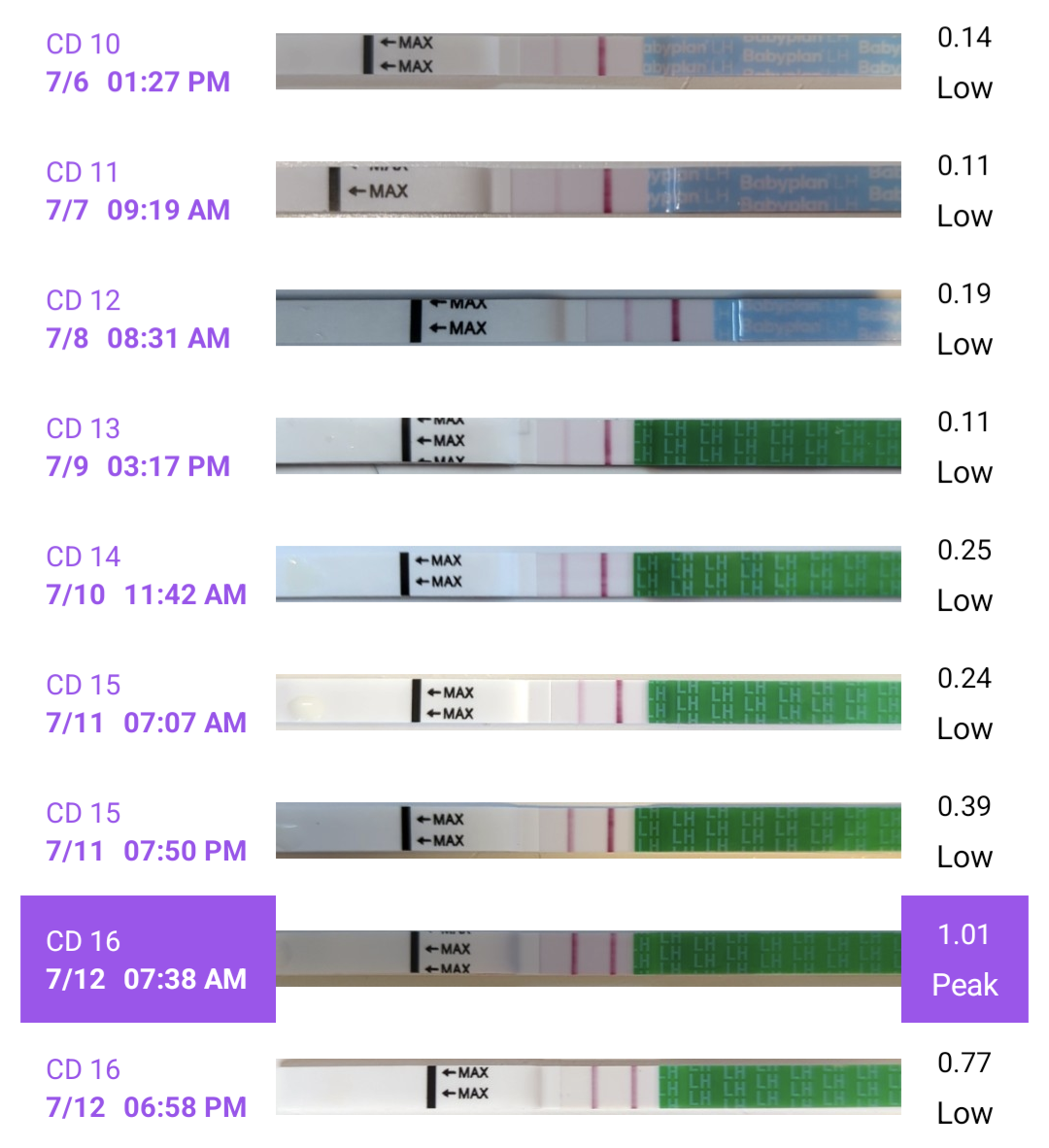This screenshot has width=1049, height=1148.
Task: Select the 7/7 09:19 AM entry label
Action: [138, 210]
